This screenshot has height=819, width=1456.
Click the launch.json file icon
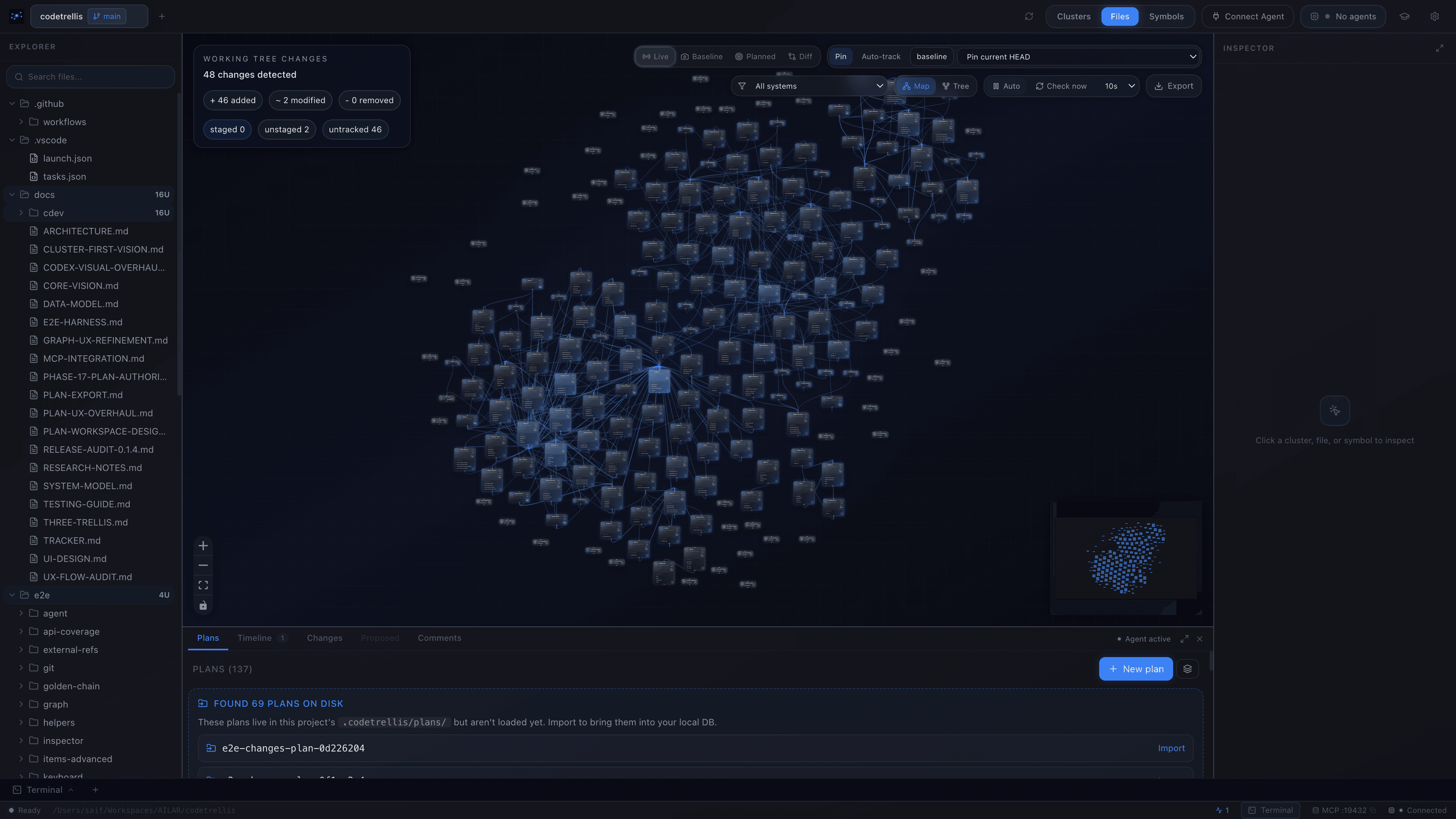(x=34, y=158)
